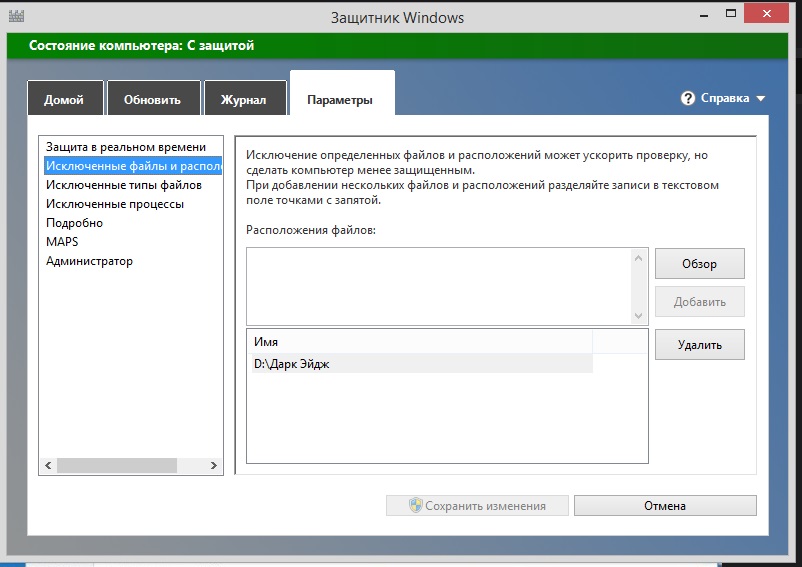Click the file locations text field
Image resolution: width=802 pixels, height=567 pixels.
pyautogui.click(x=440, y=286)
